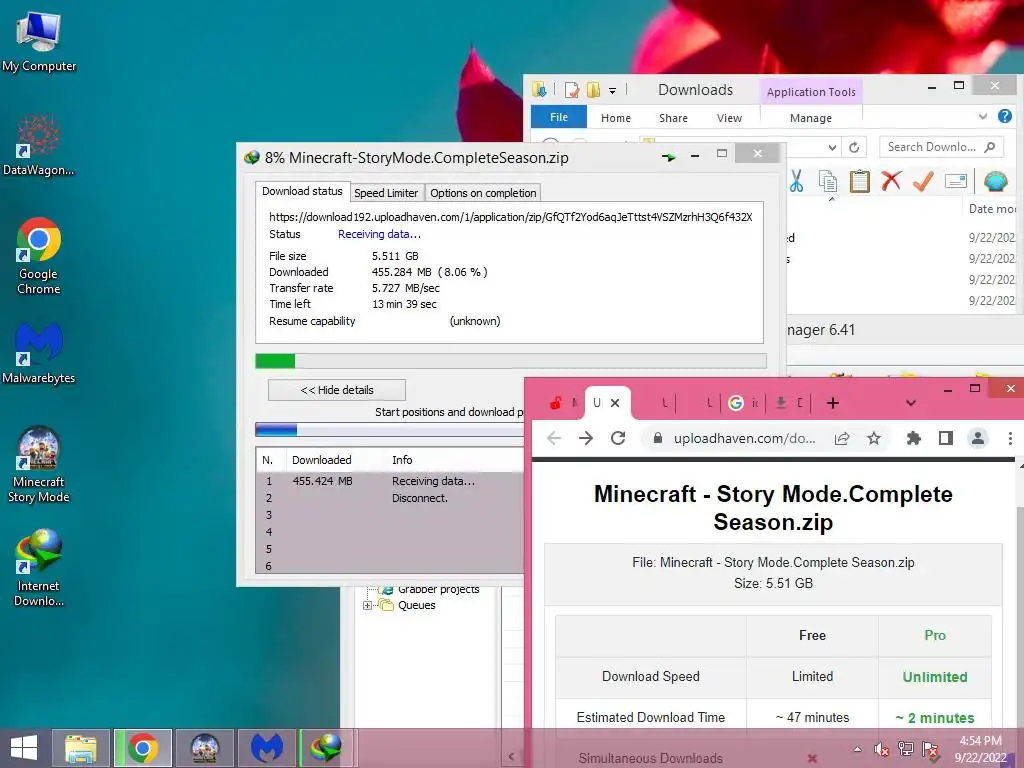Click the red X Delete icon in Downloads toolbar
1024x768 pixels.
pyautogui.click(x=891, y=181)
